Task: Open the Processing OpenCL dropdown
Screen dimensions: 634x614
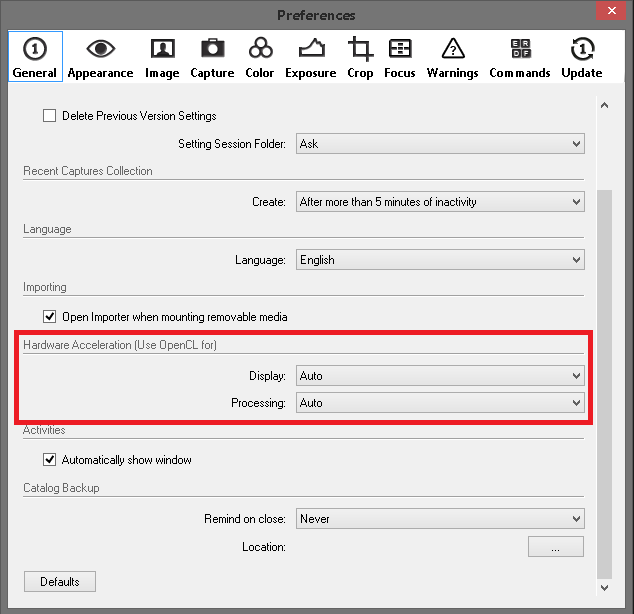Action: point(440,403)
